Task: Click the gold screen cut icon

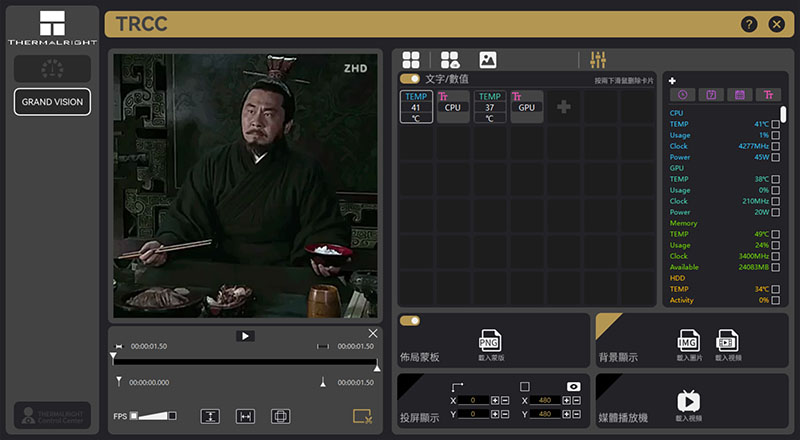Action: pos(363,417)
